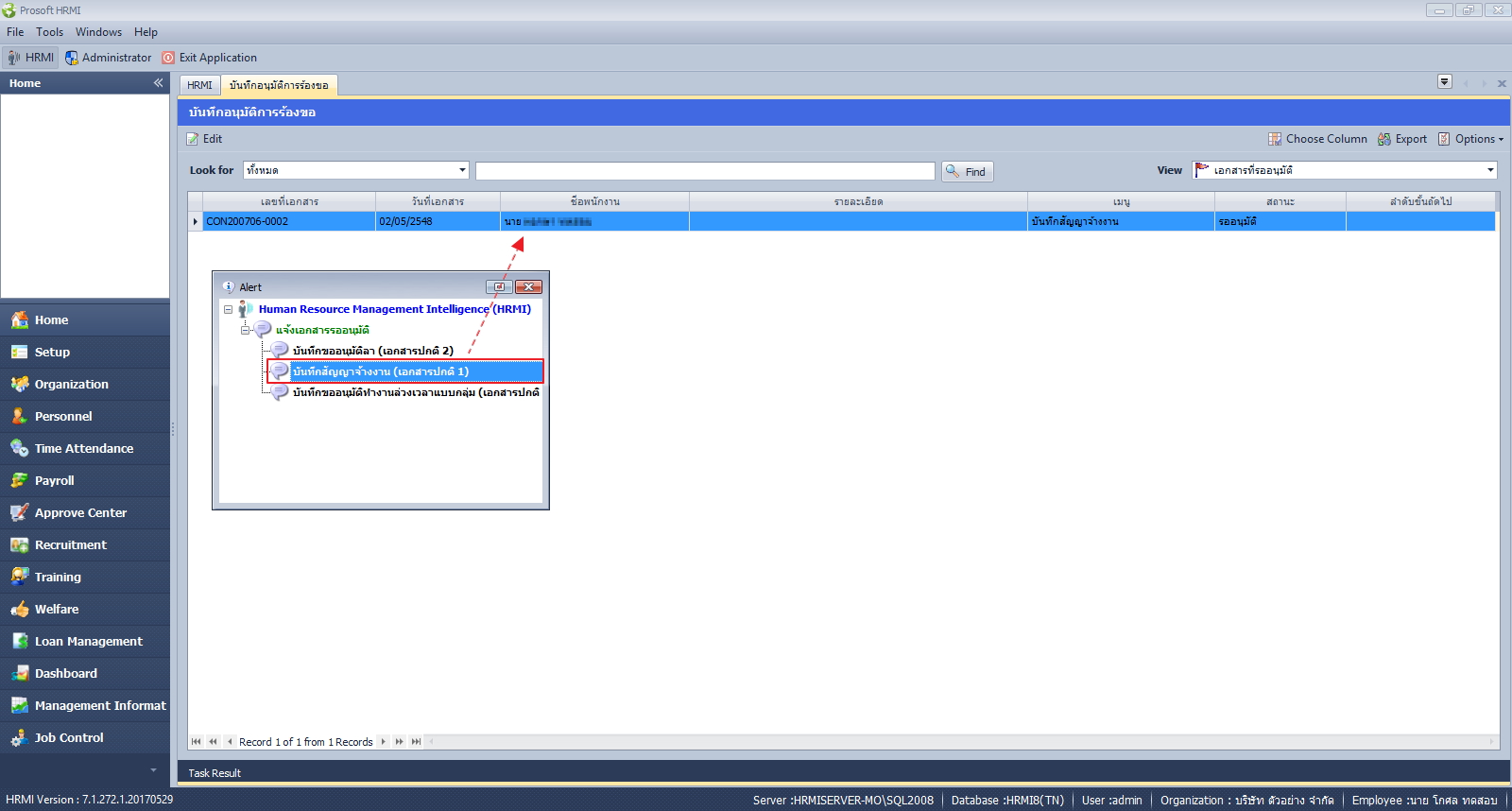This screenshot has height=811, width=1512.
Task: Click the Exit Application icon
Action: tap(168, 58)
